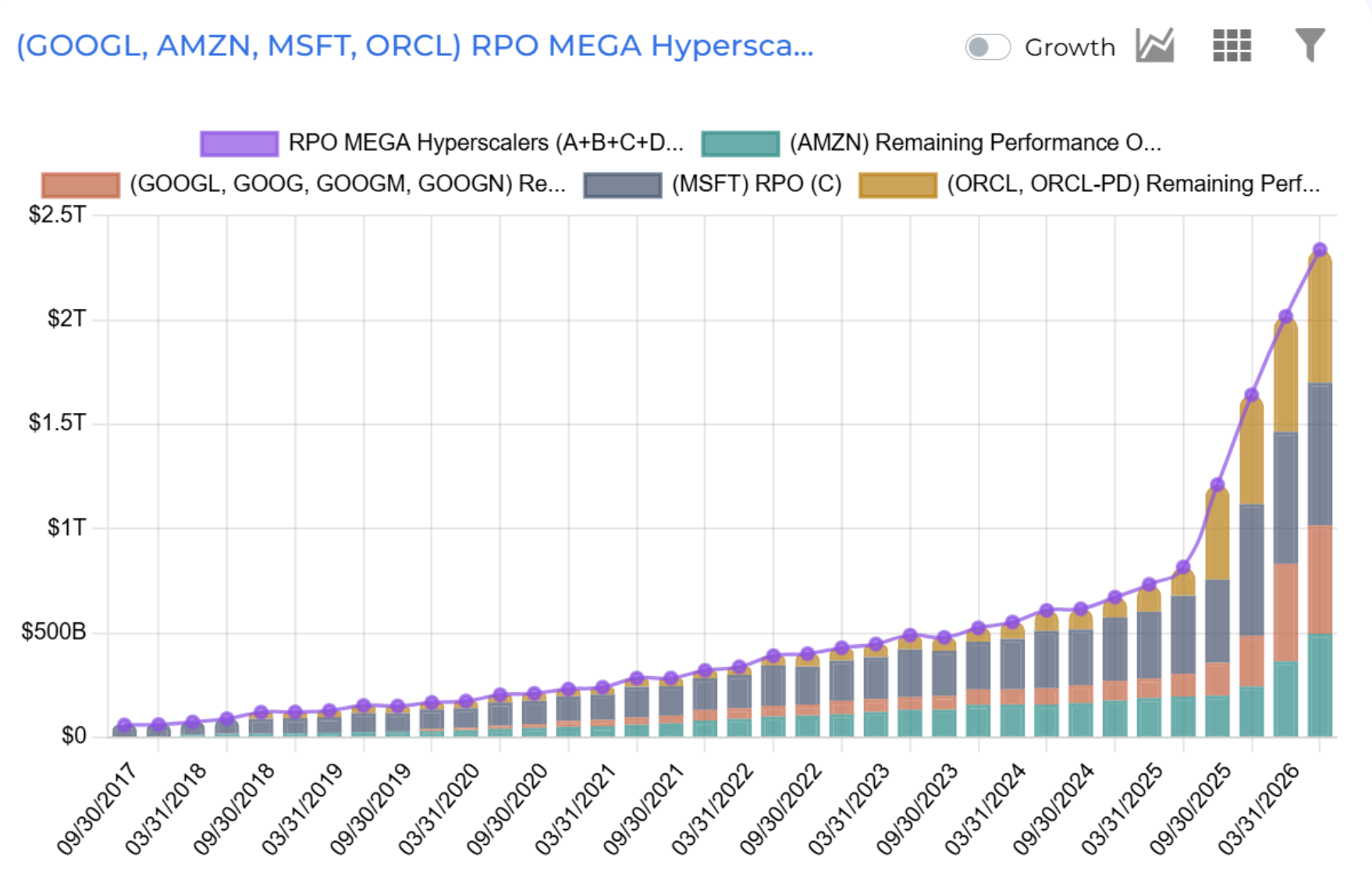Toggle the salmon GOOGL legend swatch

(x=81, y=185)
